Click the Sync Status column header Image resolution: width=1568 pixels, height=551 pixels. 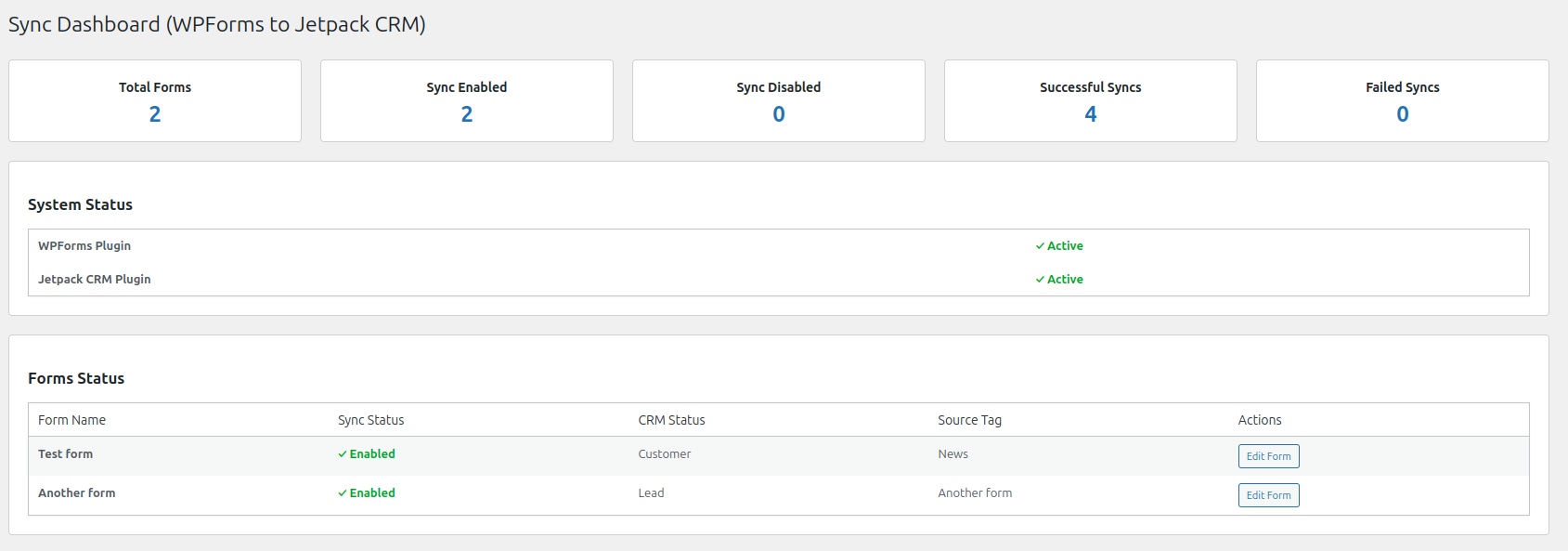pyautogui.click(x=371, y=420)
